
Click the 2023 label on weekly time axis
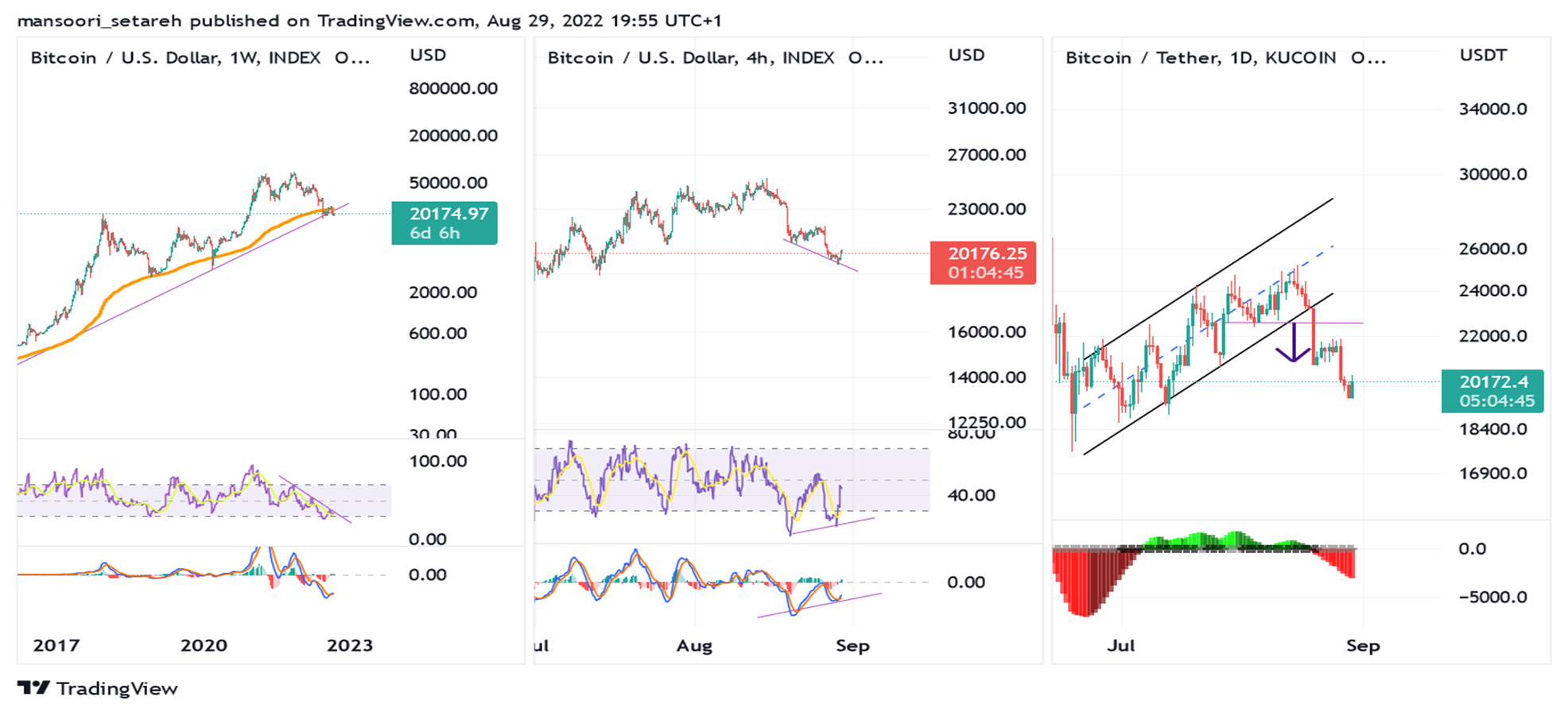pyautogui.click(x=349, y=645)
